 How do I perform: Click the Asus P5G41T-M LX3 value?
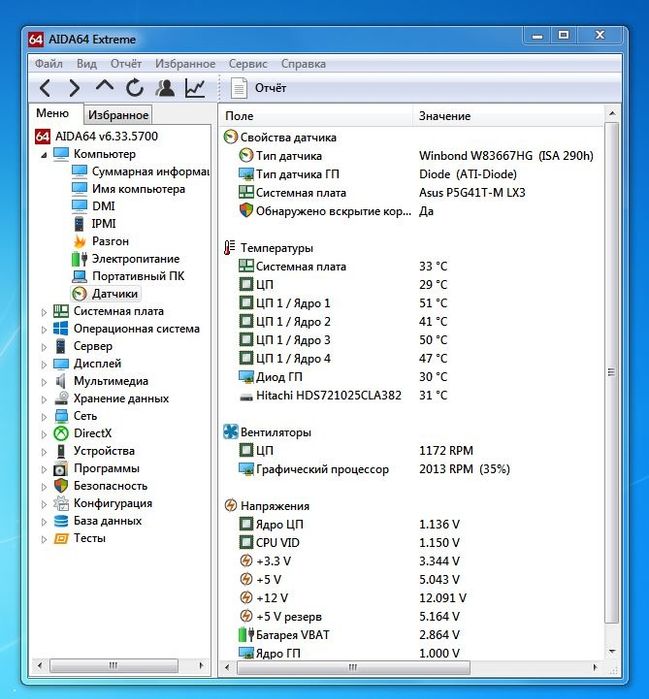[x=472, y=193]
